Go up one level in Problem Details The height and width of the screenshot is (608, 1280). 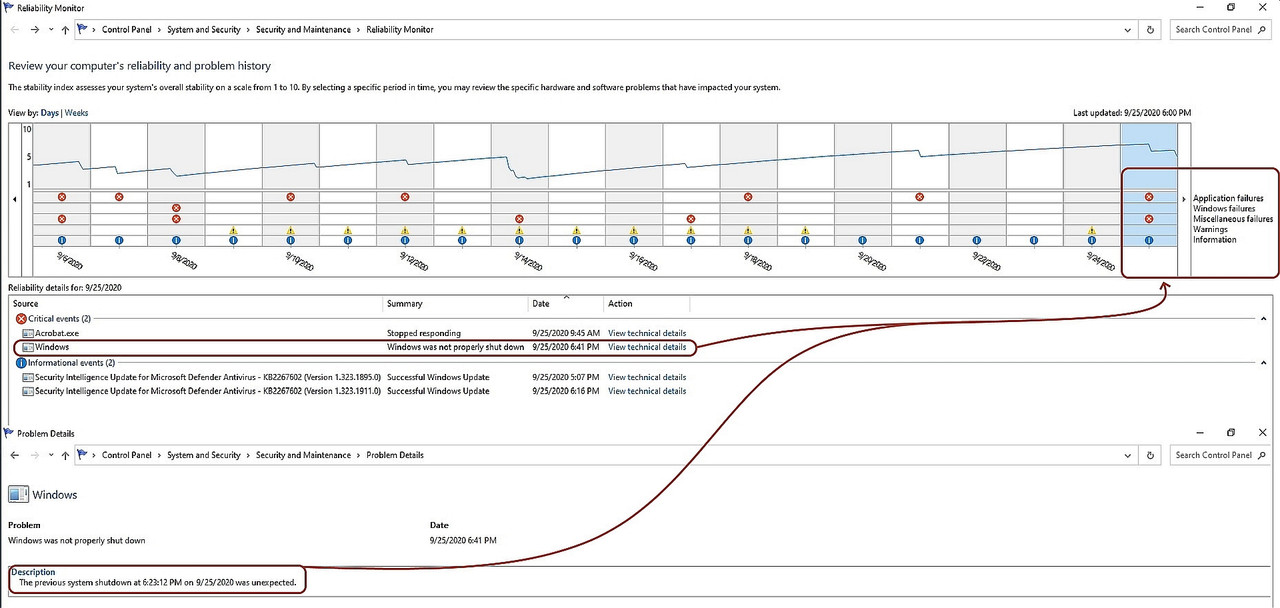click(65, 455)
